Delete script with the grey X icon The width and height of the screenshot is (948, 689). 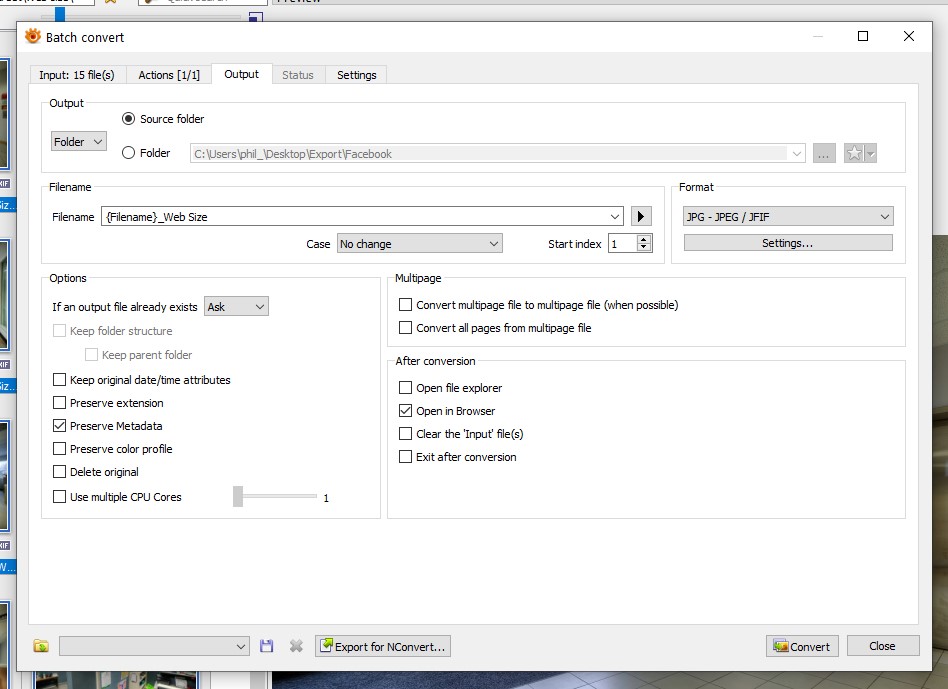[296, 646]
